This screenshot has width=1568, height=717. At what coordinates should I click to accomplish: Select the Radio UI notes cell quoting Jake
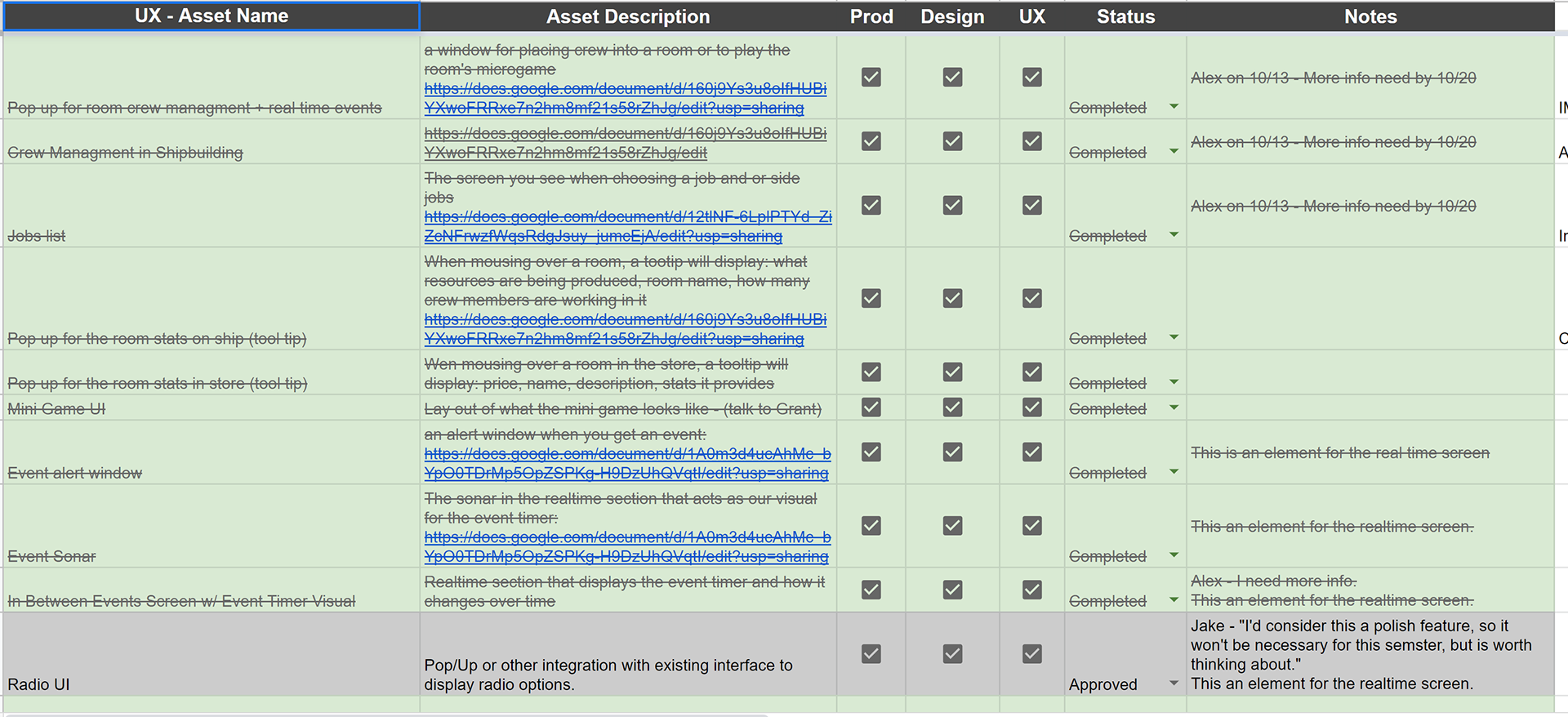pyautogui.click(x=1370, y=654)
